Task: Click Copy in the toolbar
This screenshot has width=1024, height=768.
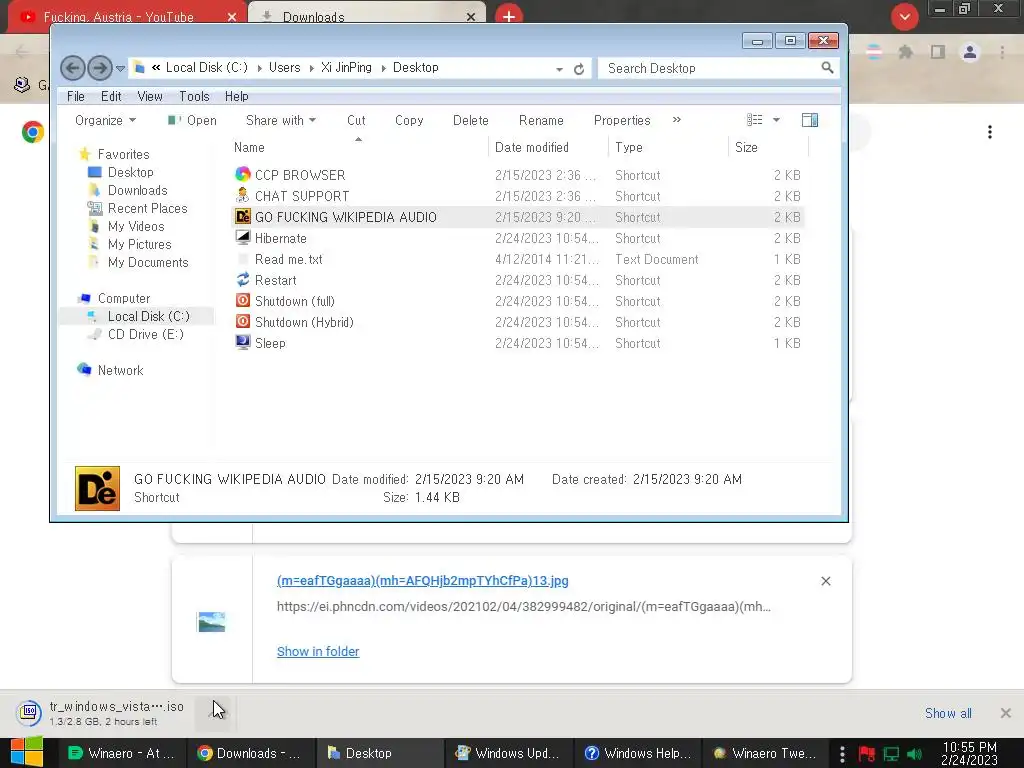Action: coord(409,120)
